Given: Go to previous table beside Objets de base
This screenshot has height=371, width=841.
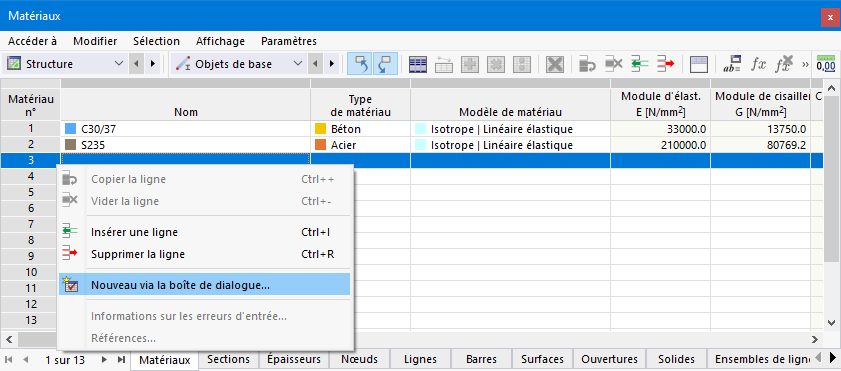Looking at the screenshot, I should click(315, 64).
